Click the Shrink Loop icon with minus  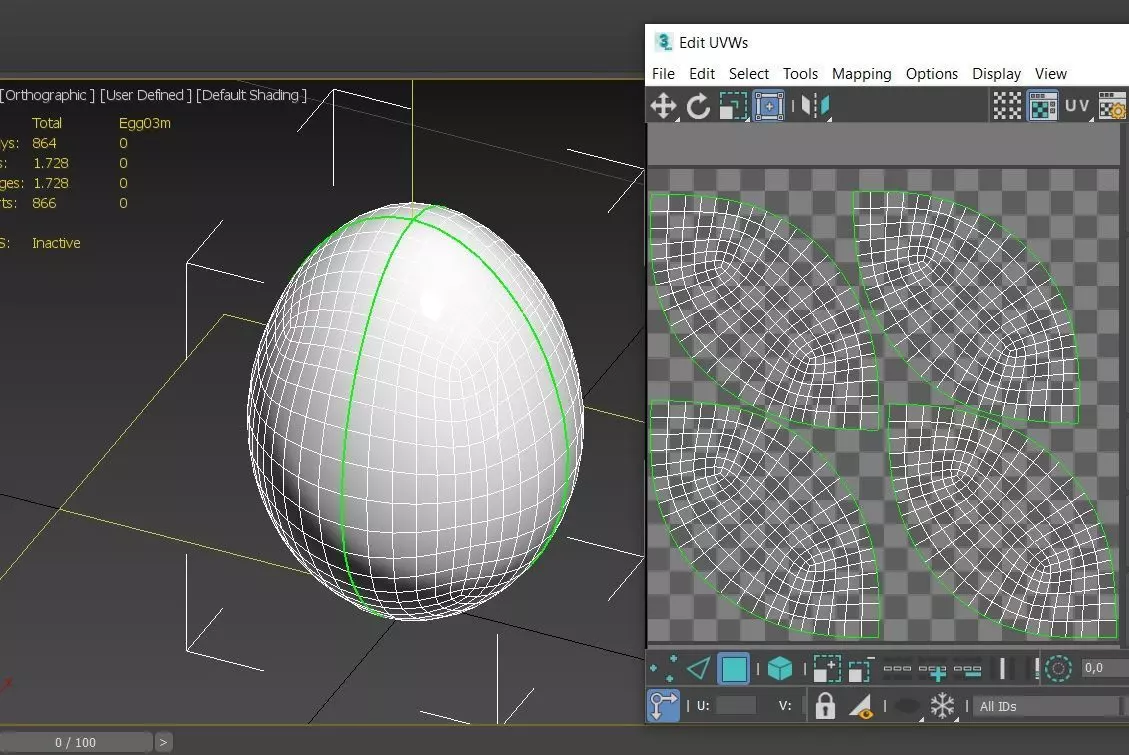coord(968,670)
